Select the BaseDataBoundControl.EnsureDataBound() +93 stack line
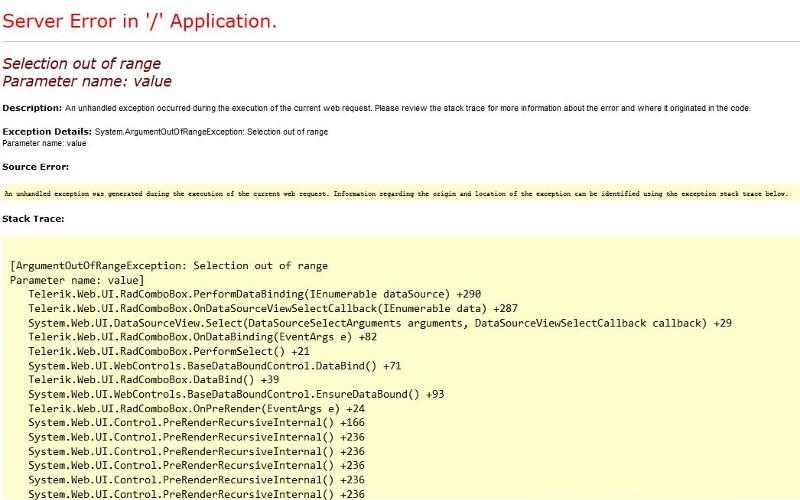This screenshot has height=500, width=800. click(x=236, y=394)
